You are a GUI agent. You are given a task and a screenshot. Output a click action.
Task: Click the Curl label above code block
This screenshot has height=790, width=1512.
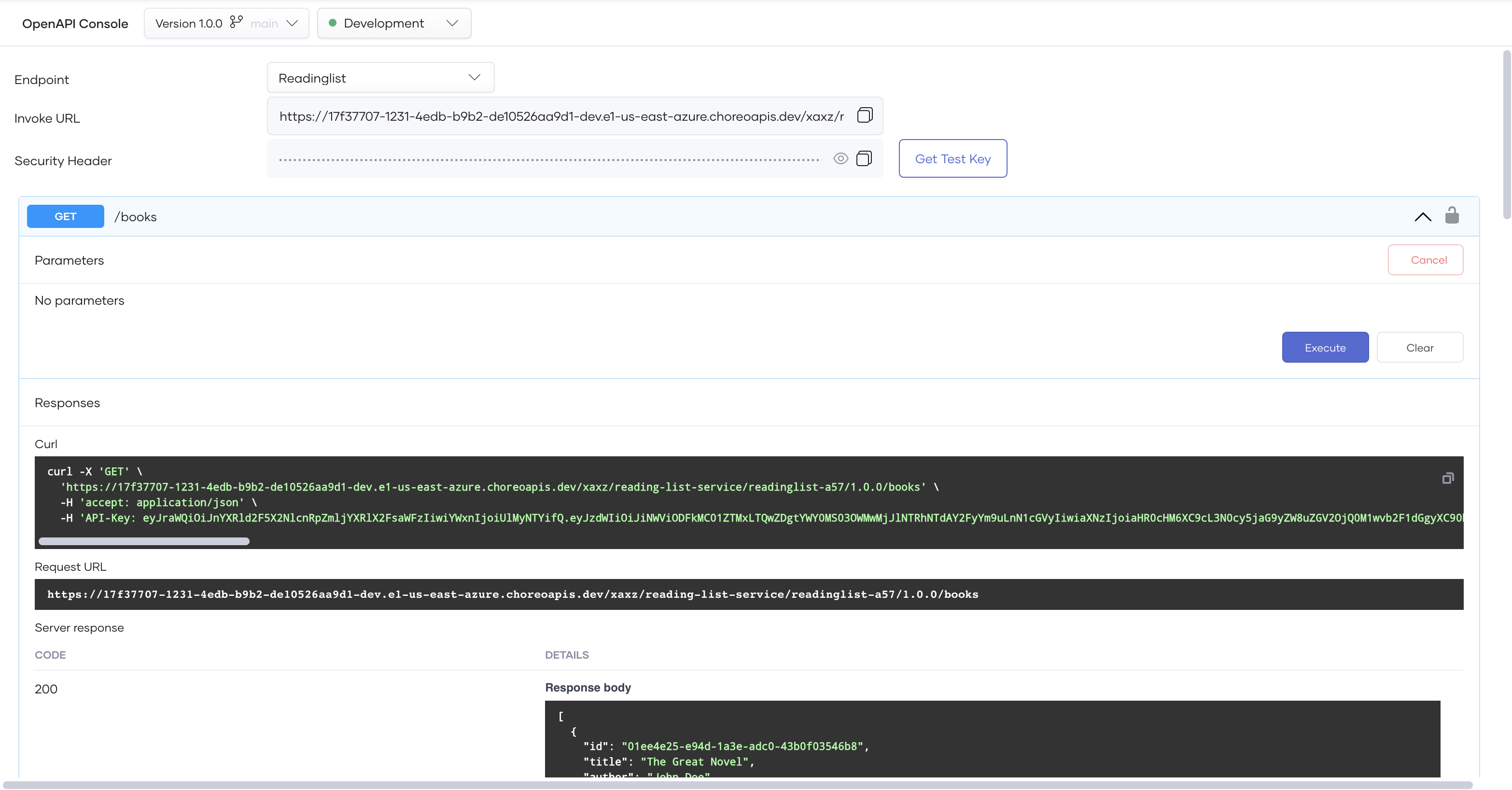[46, 444]
